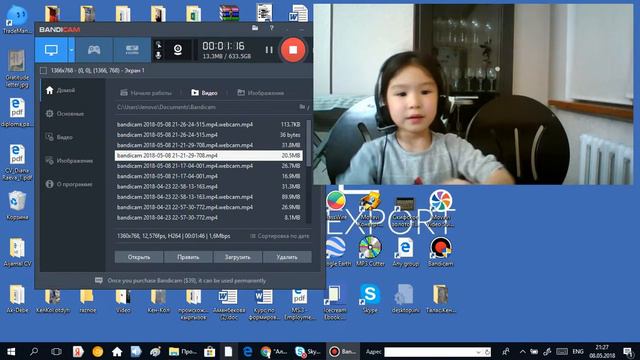
Task: Select file bandicam 2018-04-23 22-58-13-163.mp4
Action: tap(209, 187)
